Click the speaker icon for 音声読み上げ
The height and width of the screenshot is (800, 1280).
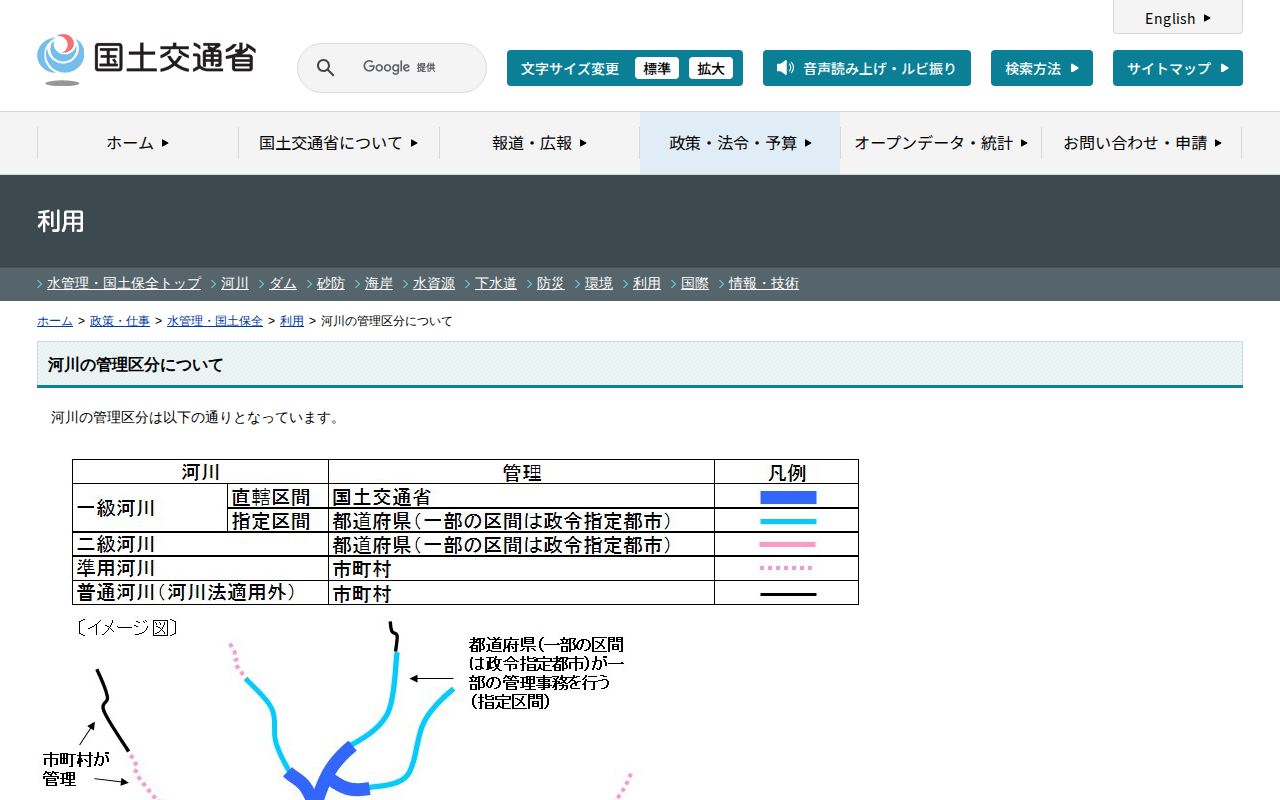coord(785,68)
